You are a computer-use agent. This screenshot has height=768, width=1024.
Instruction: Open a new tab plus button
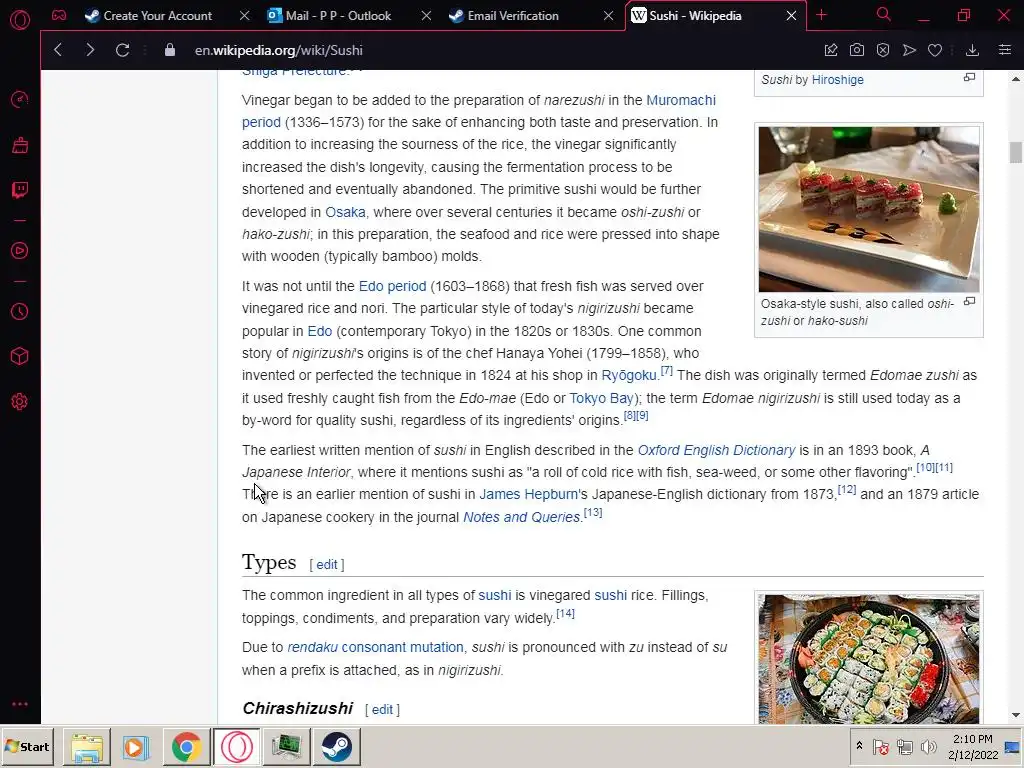click(822, 15)
